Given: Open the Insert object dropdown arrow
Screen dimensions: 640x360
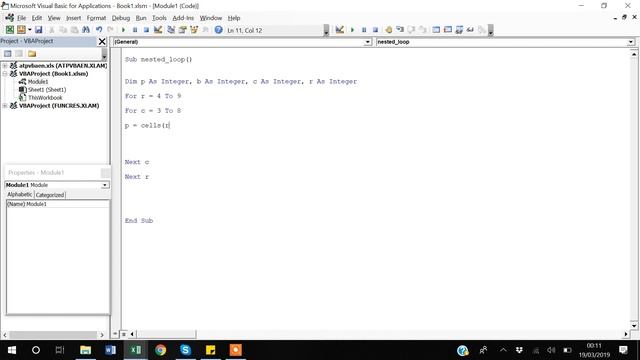Looking at the screenshot, I should 29,30.
